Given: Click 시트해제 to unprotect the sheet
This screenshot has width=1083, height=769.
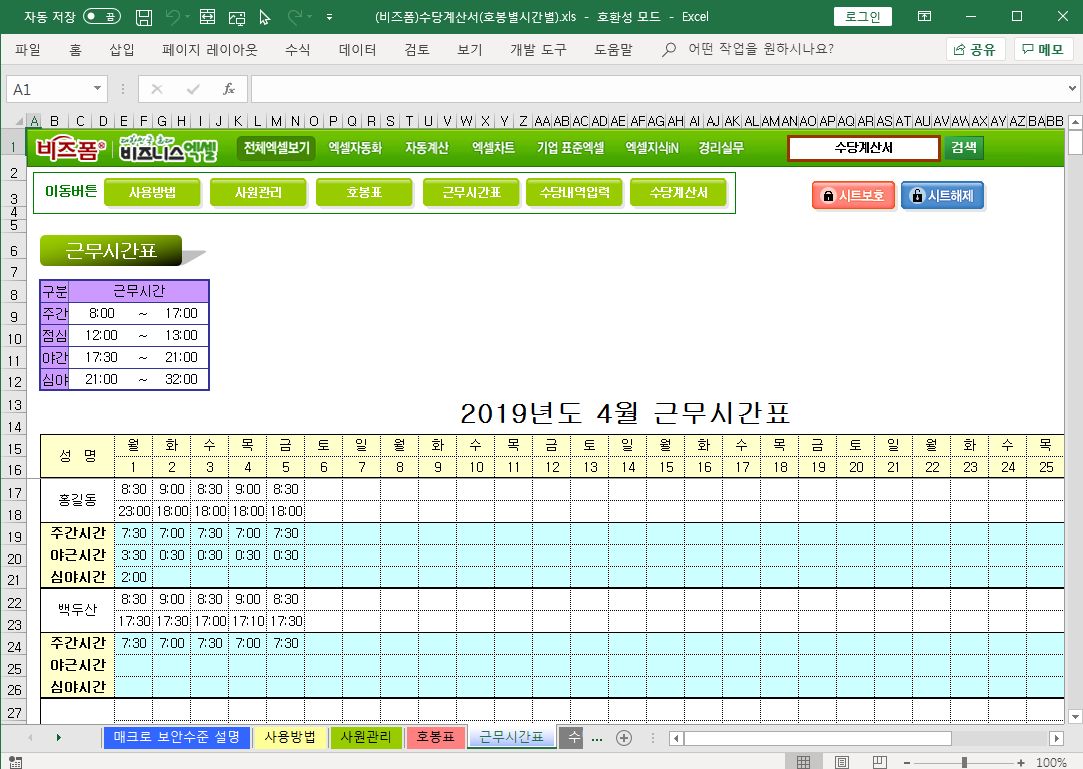Looking at the screenshot, I should pyautogui.click(x=942, y=196).
